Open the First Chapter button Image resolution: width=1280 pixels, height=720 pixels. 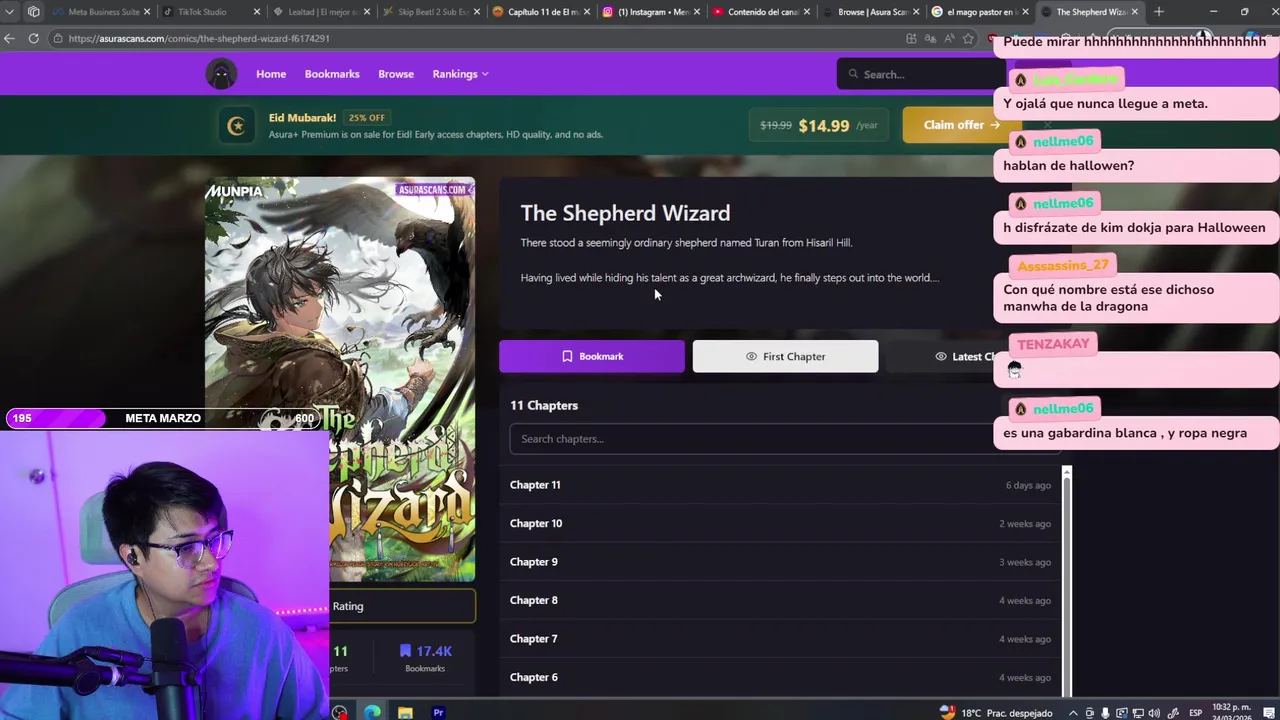point(785,356)
